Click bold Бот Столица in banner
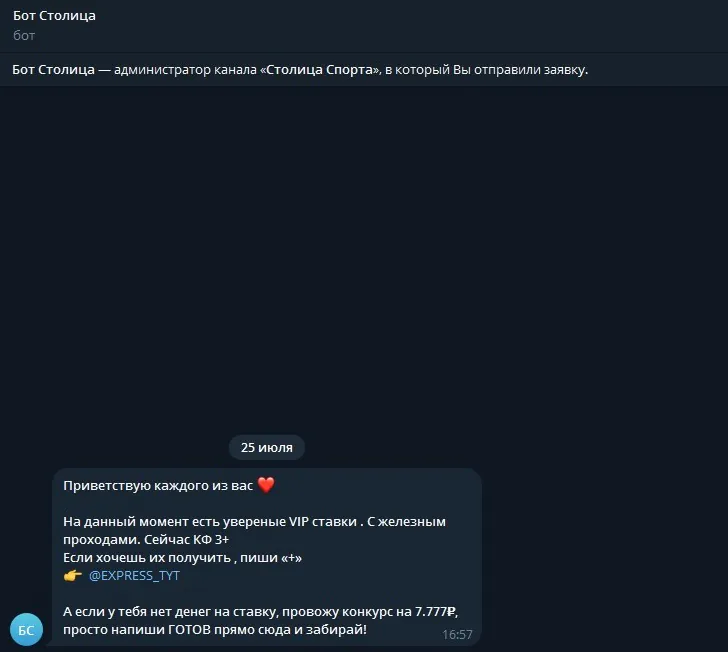The height and width of the screenshot is (652, 728). [x=53, y=70]
